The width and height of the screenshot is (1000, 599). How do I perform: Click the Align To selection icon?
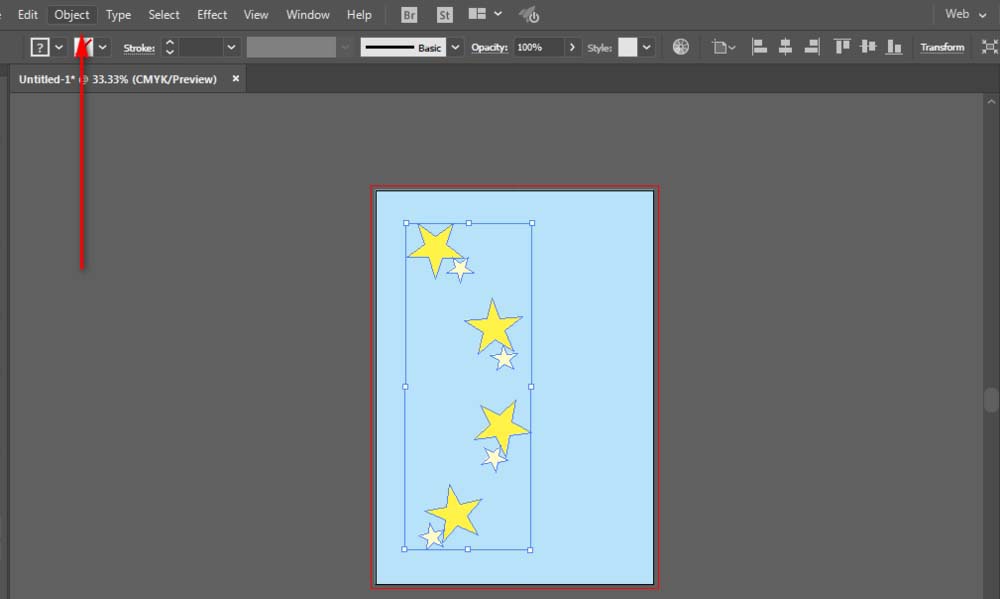pos(723,47)
